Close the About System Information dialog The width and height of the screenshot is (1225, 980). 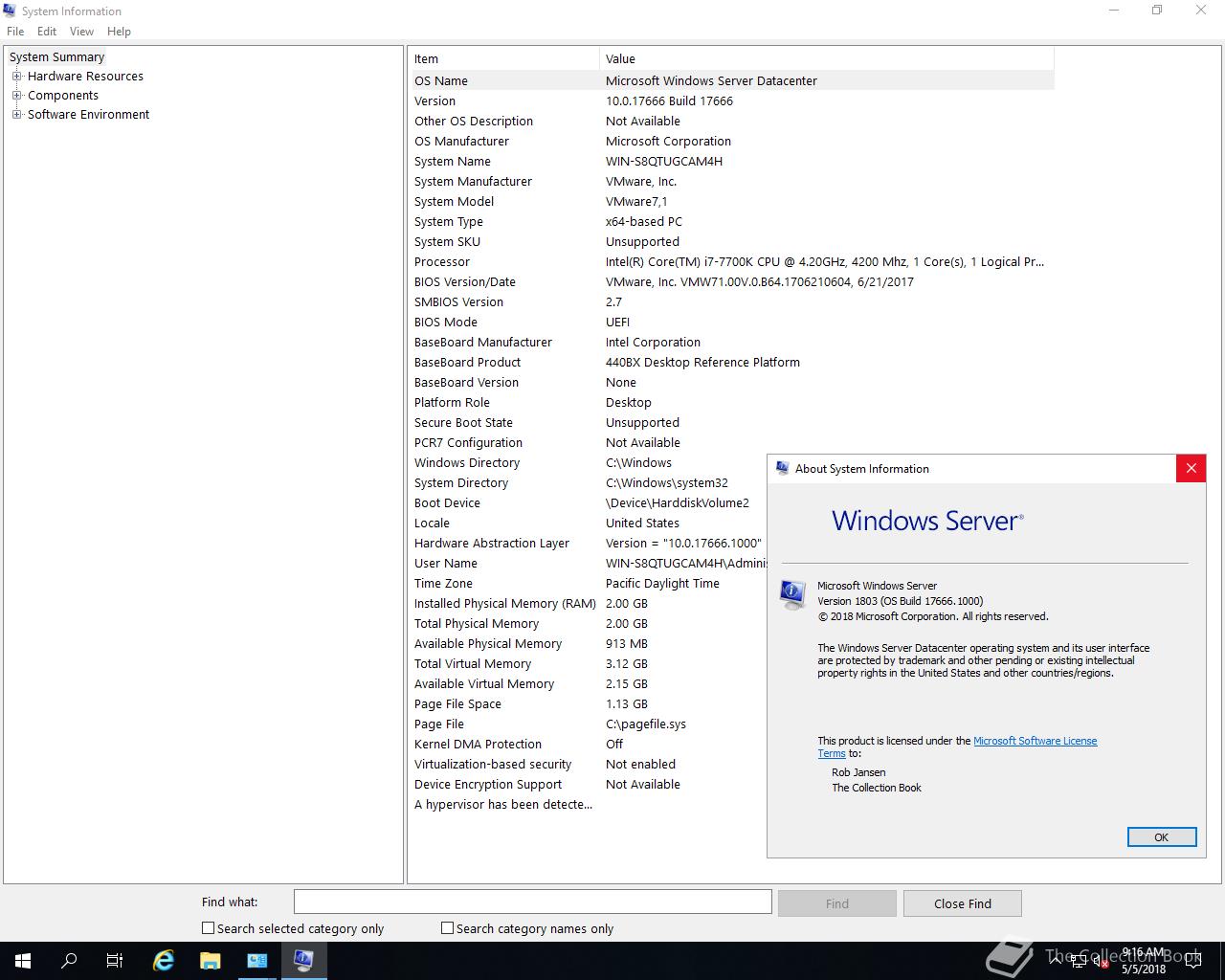pos(1191,468)
